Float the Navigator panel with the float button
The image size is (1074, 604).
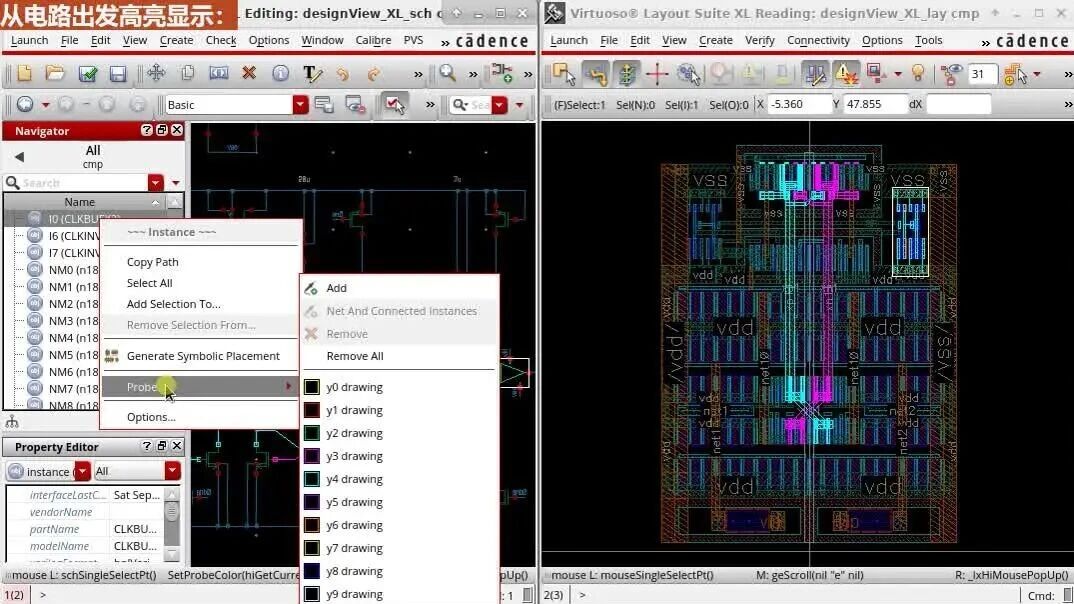pyautogui.click(x=162, y=130)
